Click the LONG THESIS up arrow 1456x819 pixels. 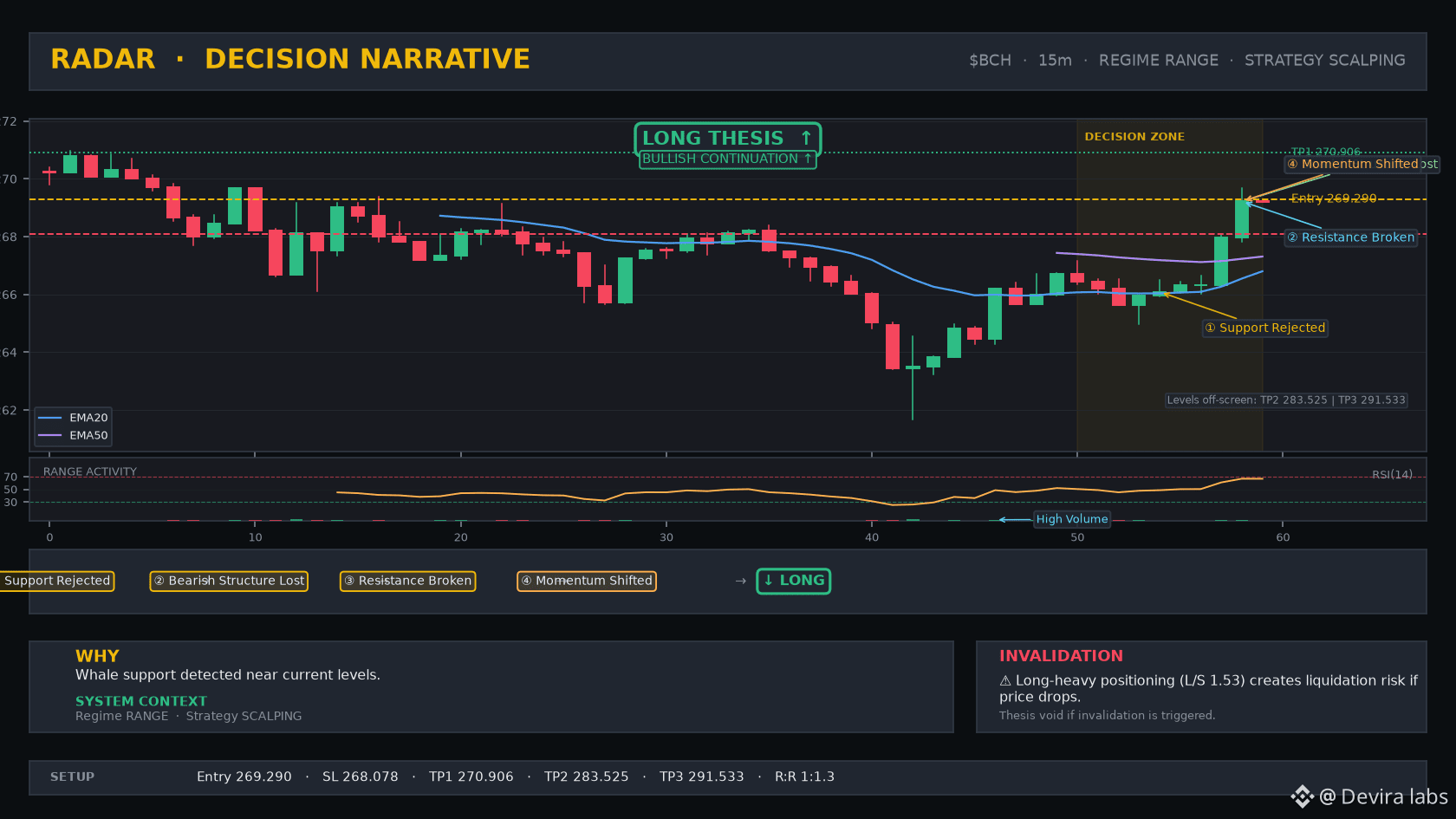[x=806, y=138]
